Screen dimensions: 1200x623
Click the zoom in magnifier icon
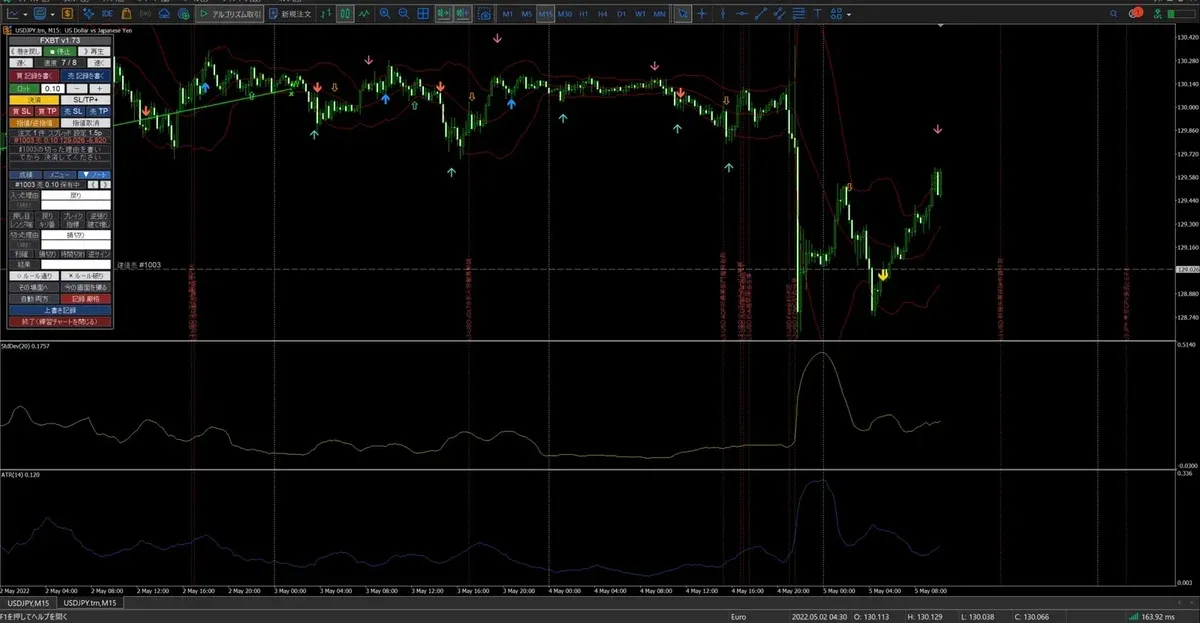tap(384, 14)
